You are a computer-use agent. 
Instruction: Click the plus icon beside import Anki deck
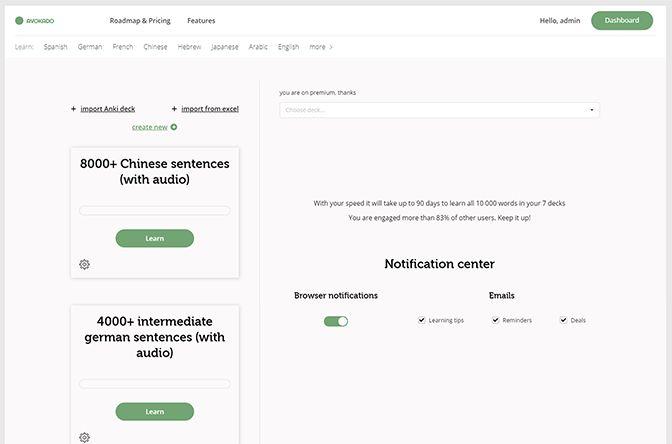(x=73, y=109)
